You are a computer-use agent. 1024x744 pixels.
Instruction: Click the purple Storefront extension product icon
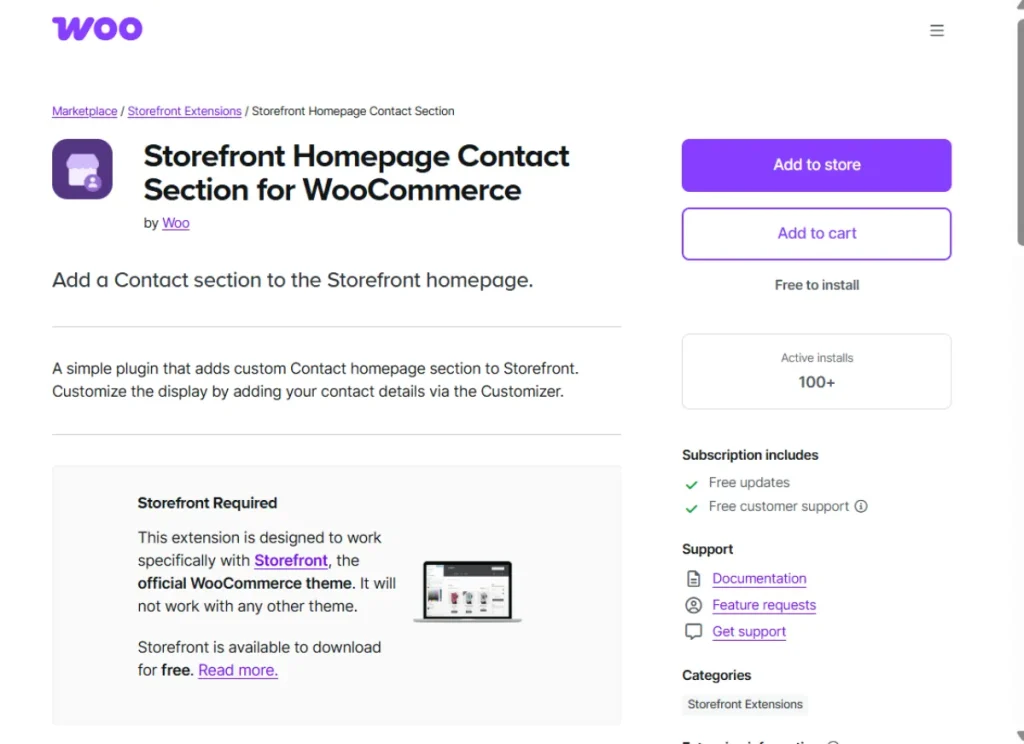click(82, 170)
